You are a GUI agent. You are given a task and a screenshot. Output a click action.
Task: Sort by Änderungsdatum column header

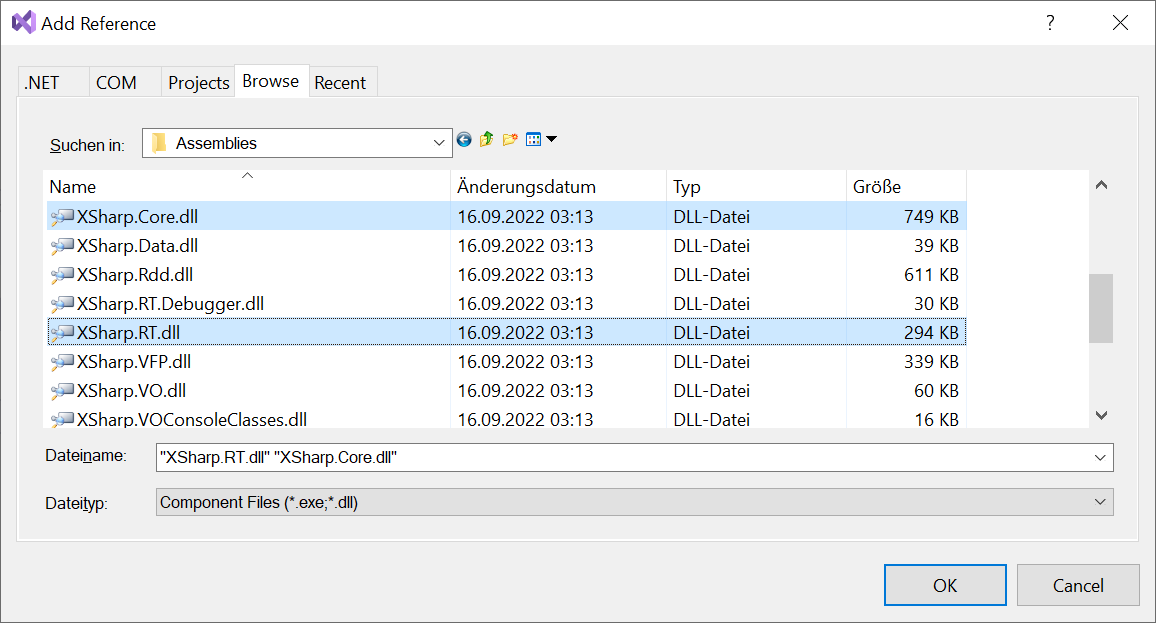pos(558,187)
